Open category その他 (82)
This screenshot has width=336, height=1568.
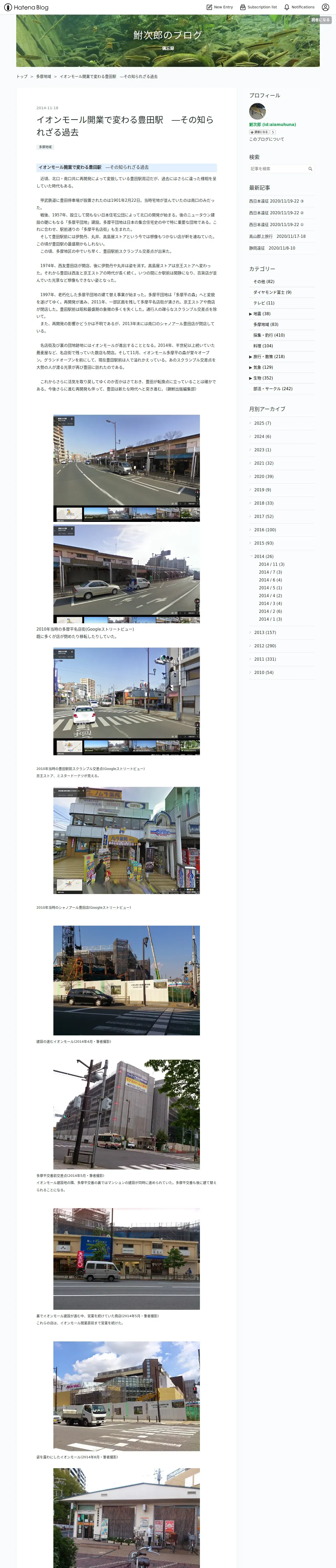264,282
